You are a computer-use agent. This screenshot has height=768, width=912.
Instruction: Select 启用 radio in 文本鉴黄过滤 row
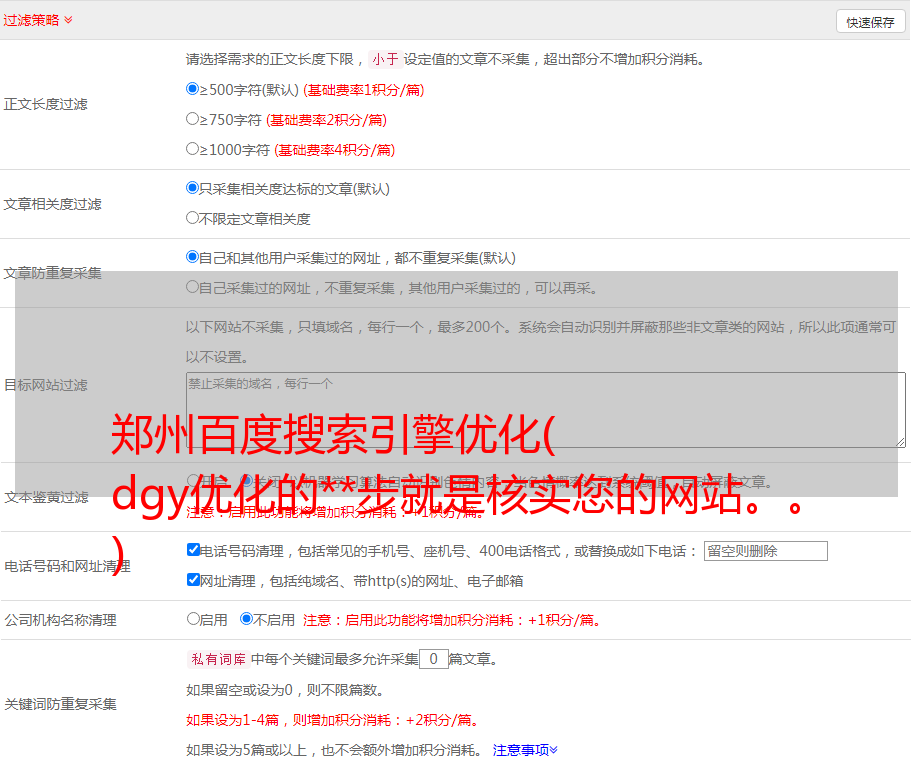[193, 481]
